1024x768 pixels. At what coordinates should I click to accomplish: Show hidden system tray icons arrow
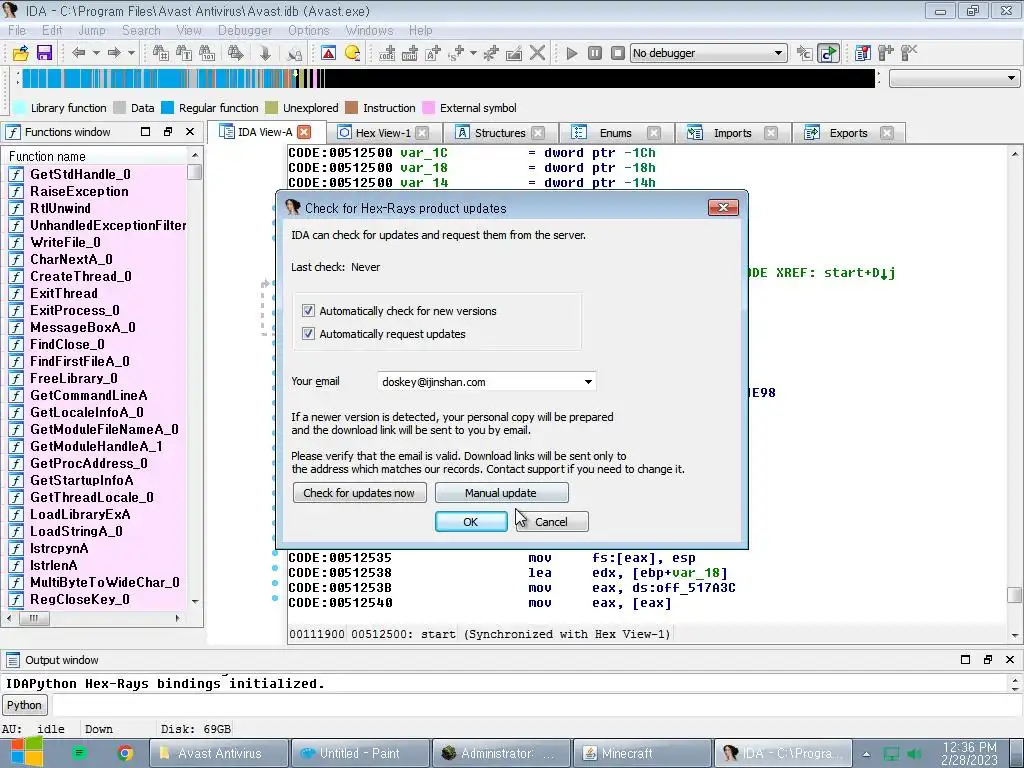click(x=867, y=753)
